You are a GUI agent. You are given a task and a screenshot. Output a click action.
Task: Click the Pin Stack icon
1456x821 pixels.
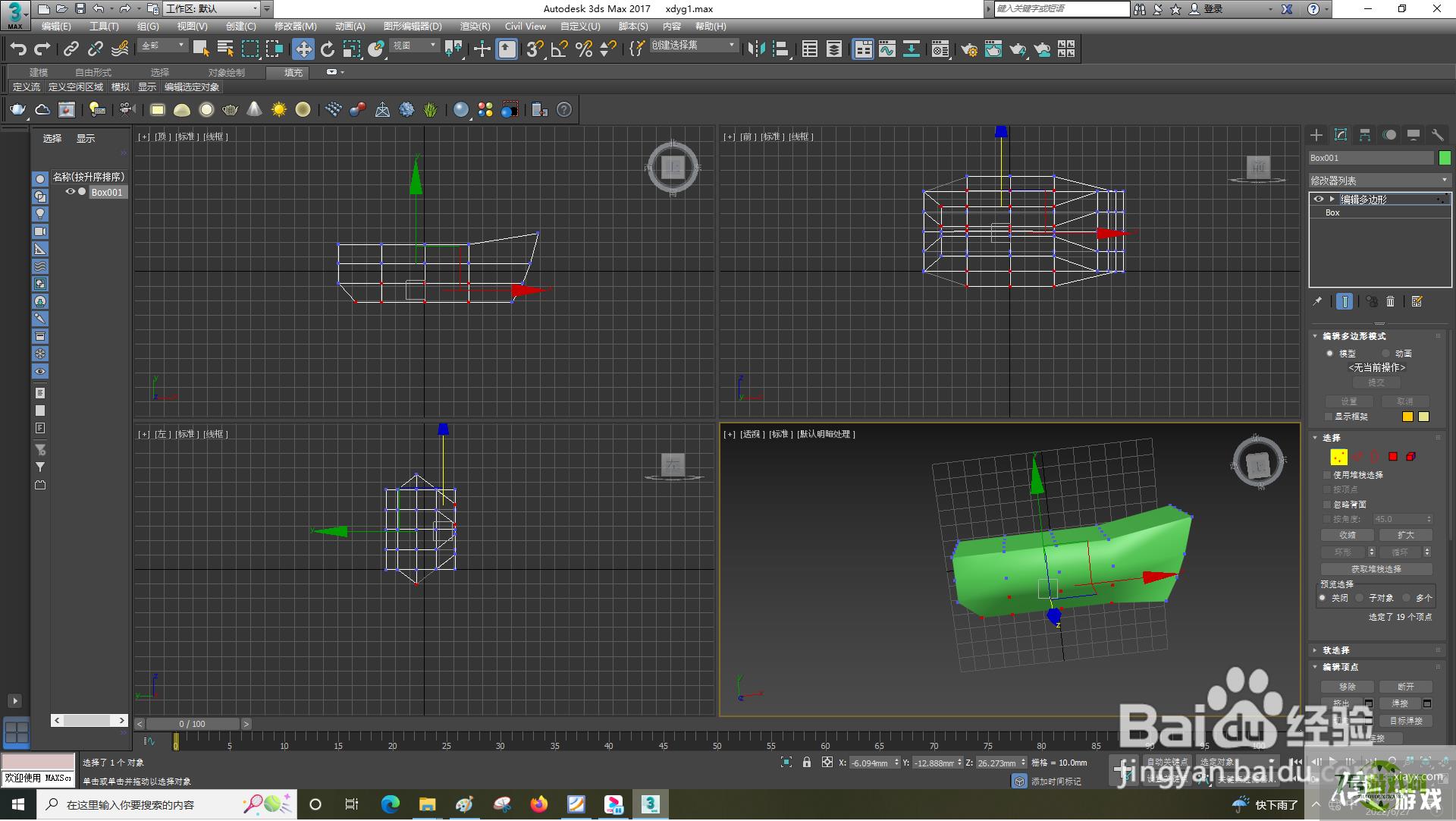1318,301
